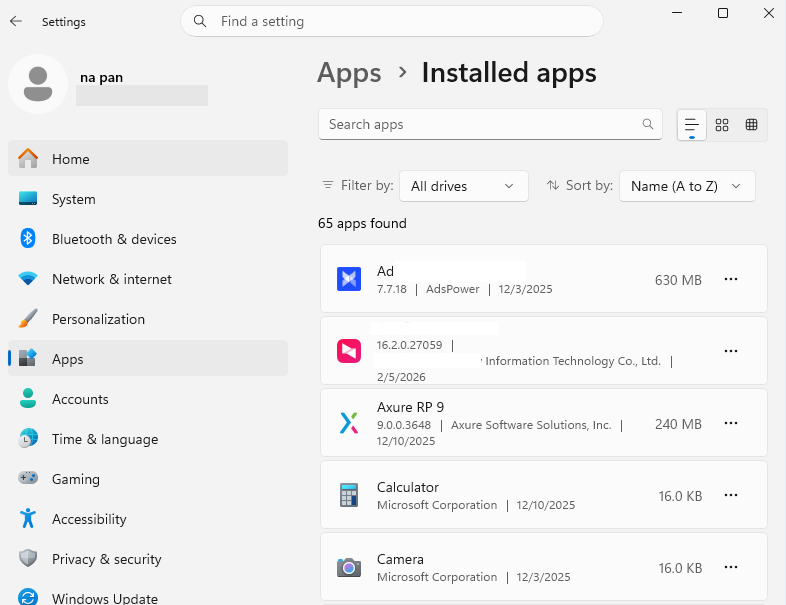The image size is (786, 605).
Task: Click the Calculator app icon
Action: [x=349, y=495]
